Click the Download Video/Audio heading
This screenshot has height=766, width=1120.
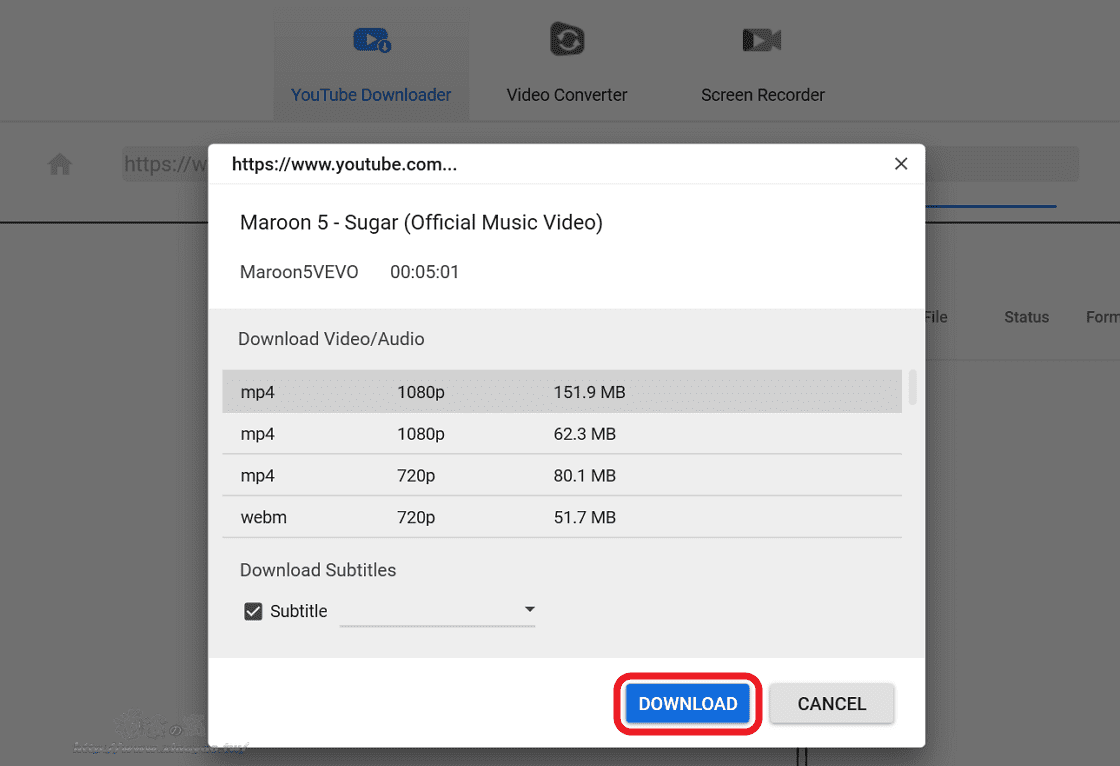[331, 339]
